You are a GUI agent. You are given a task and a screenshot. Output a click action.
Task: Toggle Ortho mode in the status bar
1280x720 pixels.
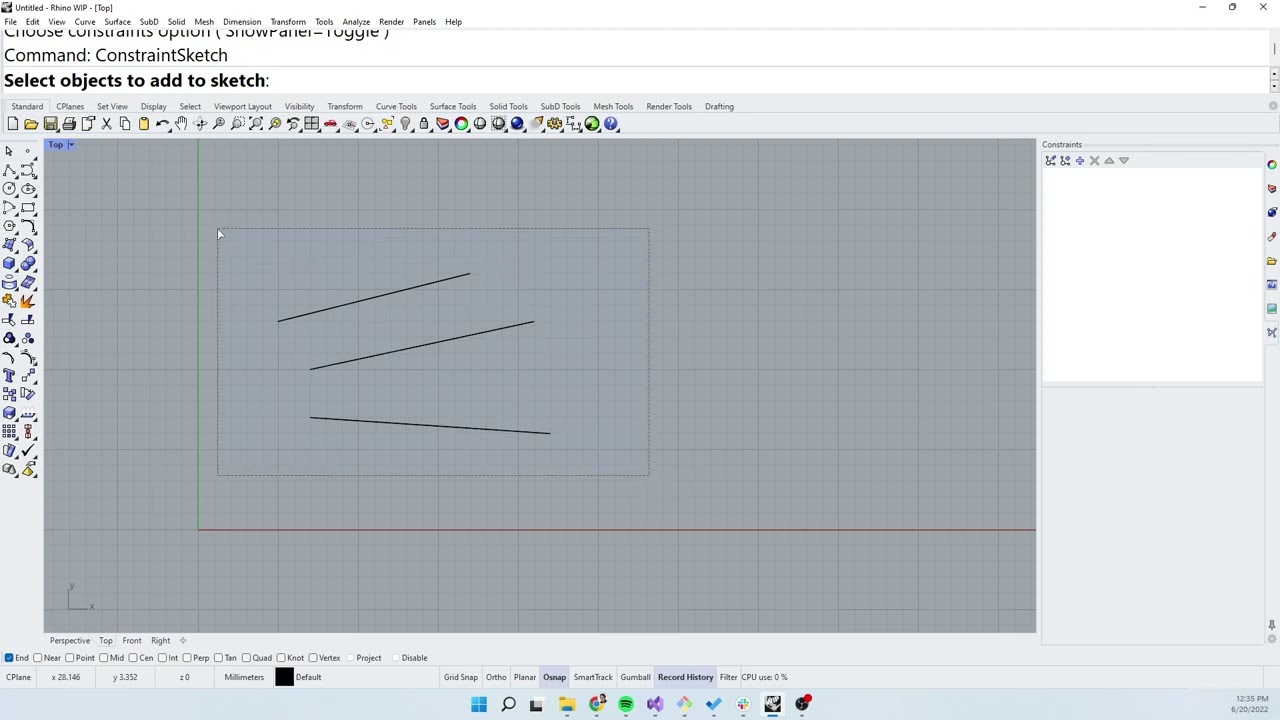tap(496, 677)
